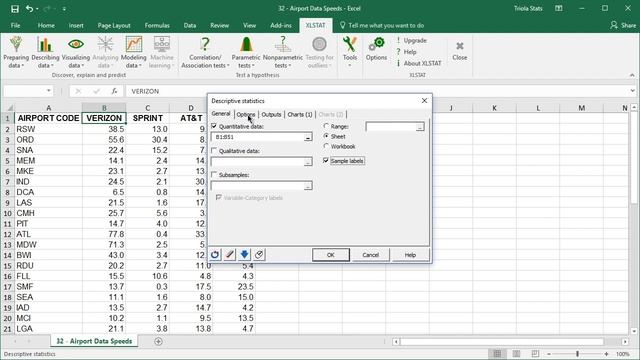Click the Undo arrow icon
The width and height of the screenshot is (640, 360).
click(29, 9)
